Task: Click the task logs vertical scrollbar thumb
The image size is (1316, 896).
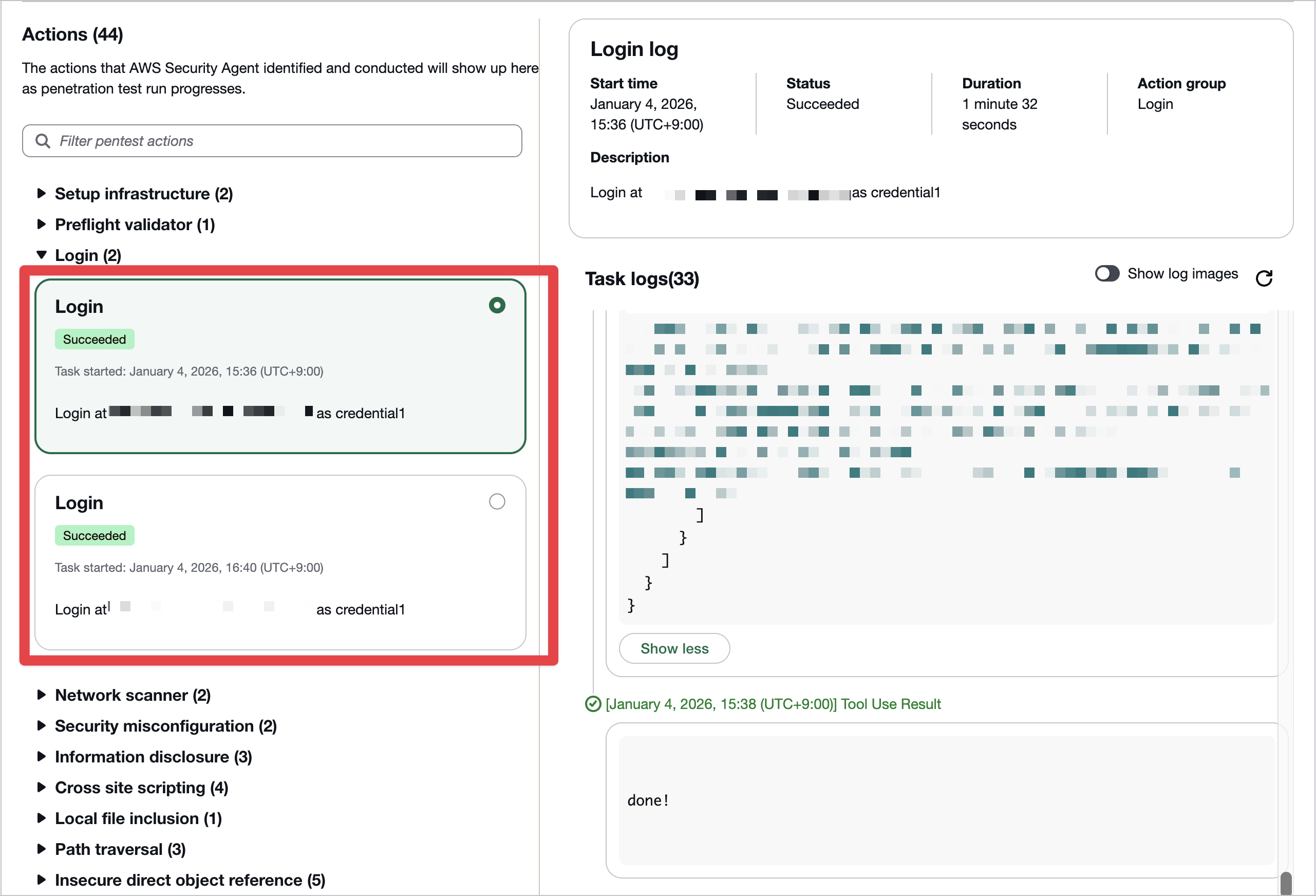Action: click(1286, 884)
